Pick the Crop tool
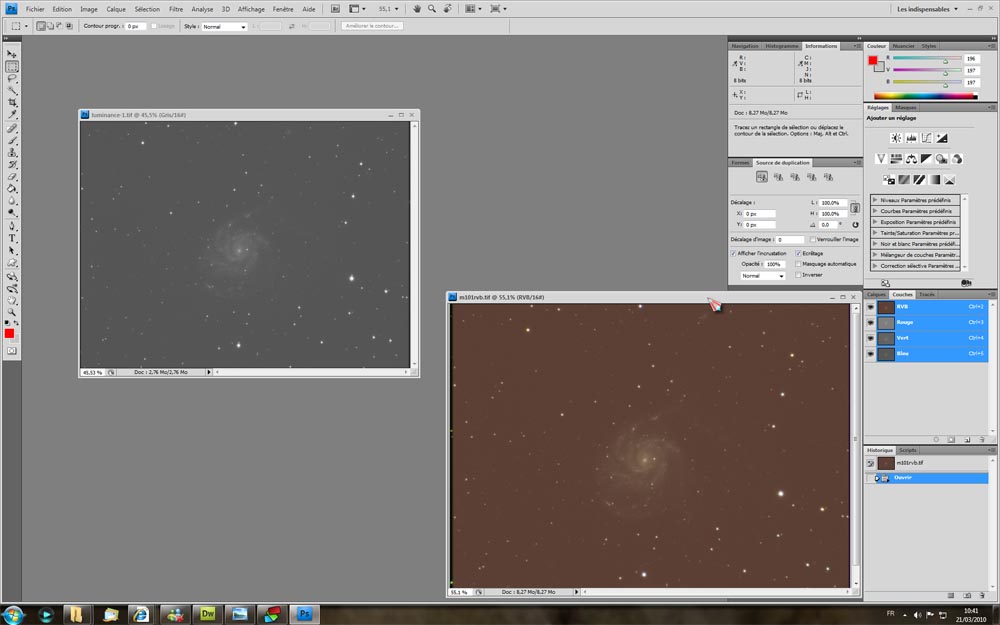The image size is (1000, 625). coord(12,103)
